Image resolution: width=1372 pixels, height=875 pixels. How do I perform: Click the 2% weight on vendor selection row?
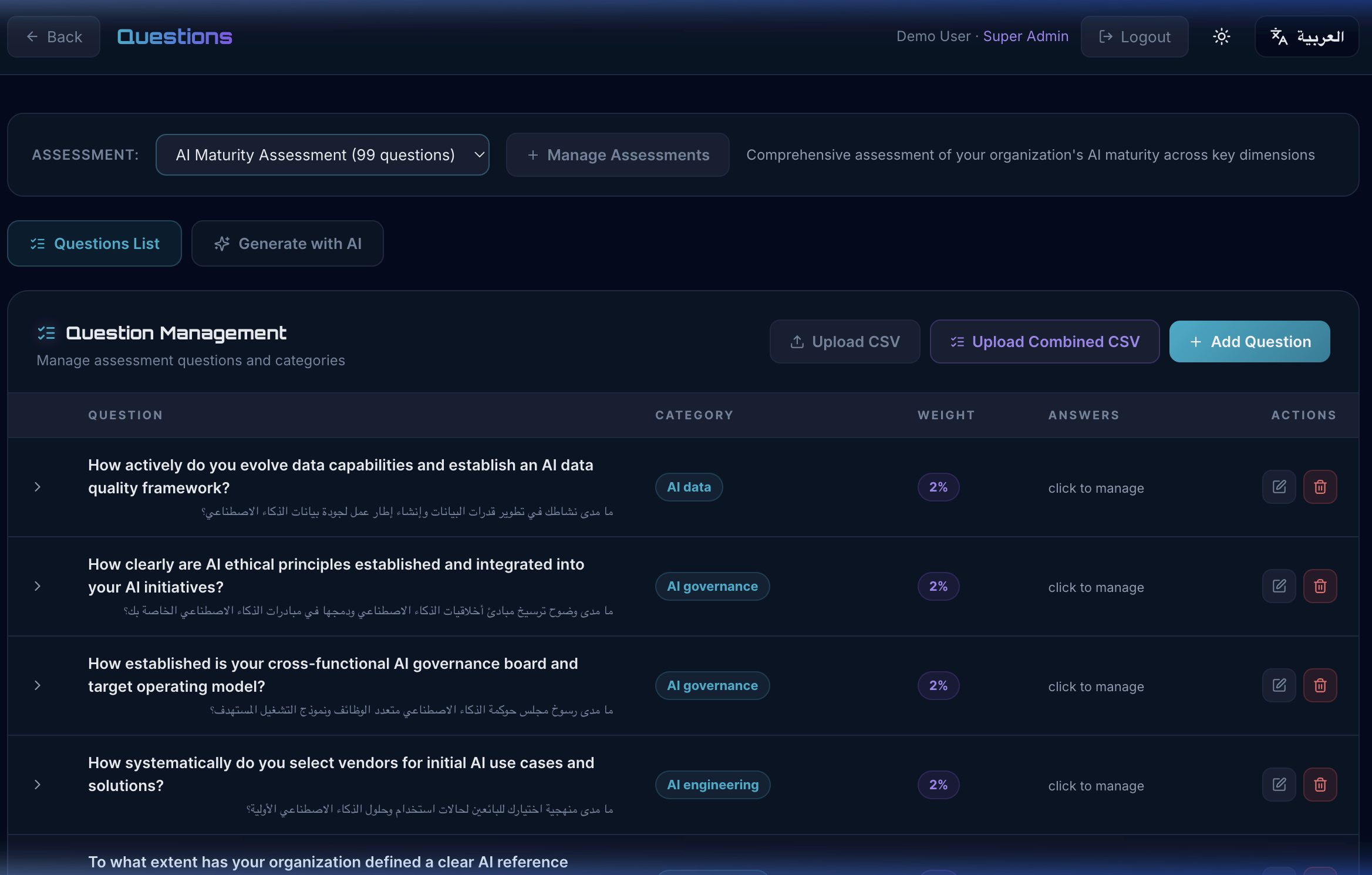click(938, 785)
